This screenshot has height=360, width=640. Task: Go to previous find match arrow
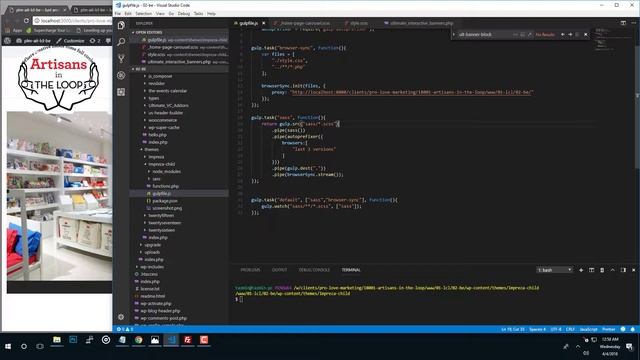coord(562,35)
